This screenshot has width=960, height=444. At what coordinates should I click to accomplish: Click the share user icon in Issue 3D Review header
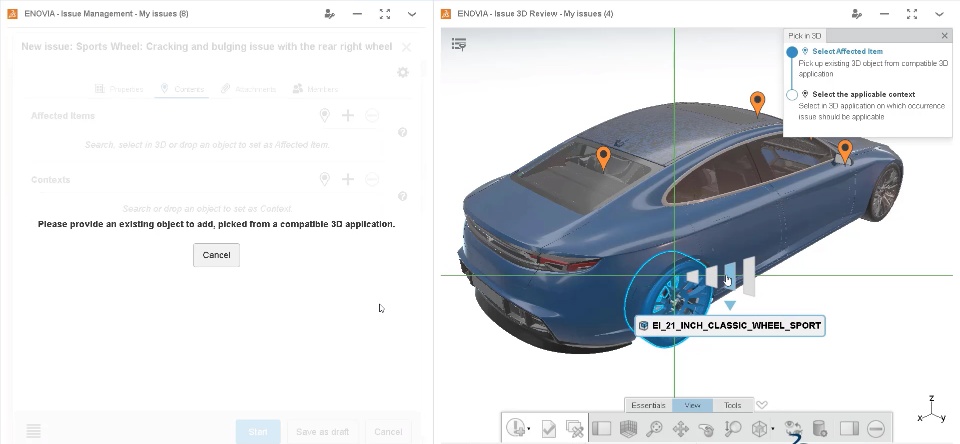[x=857, y=14]
